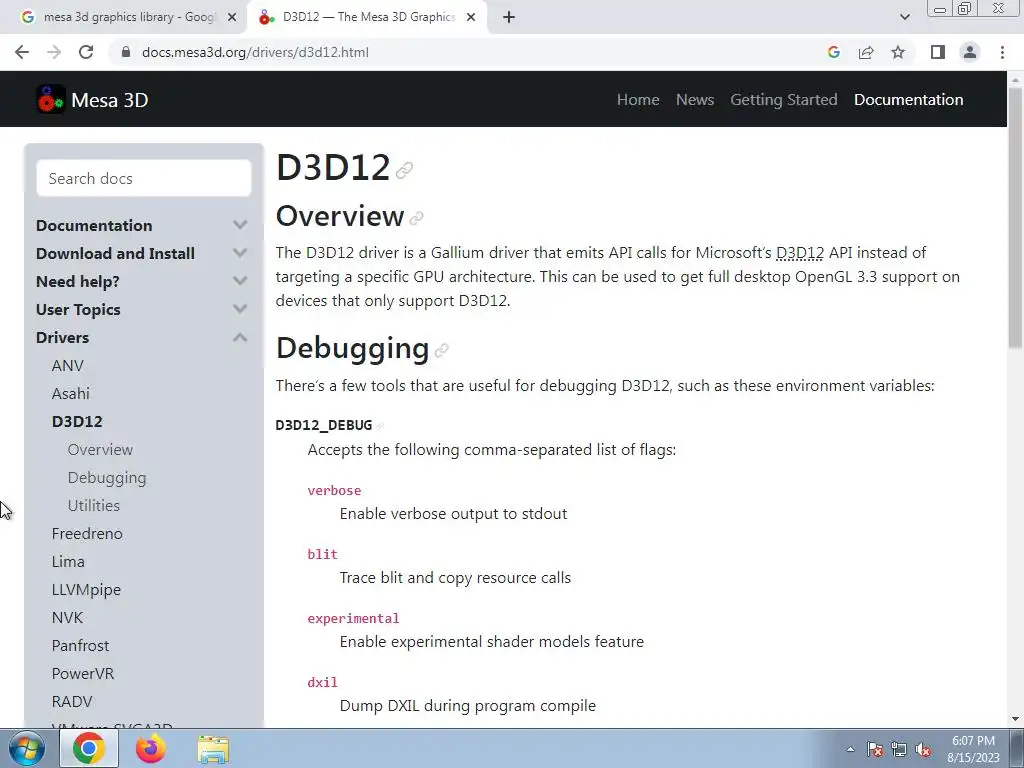Open the Panfrost driver page
Screen dimensions: 1024x768
tap(80, 646)
